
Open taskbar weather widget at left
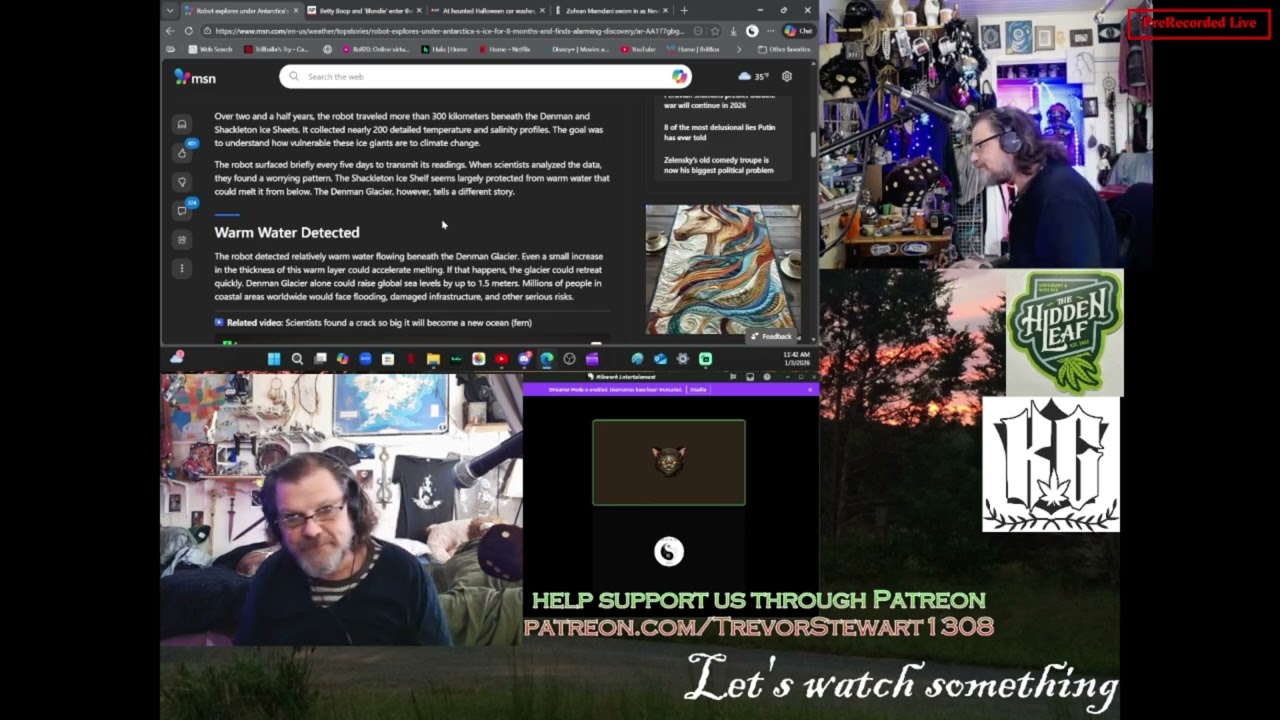[177, 357]
